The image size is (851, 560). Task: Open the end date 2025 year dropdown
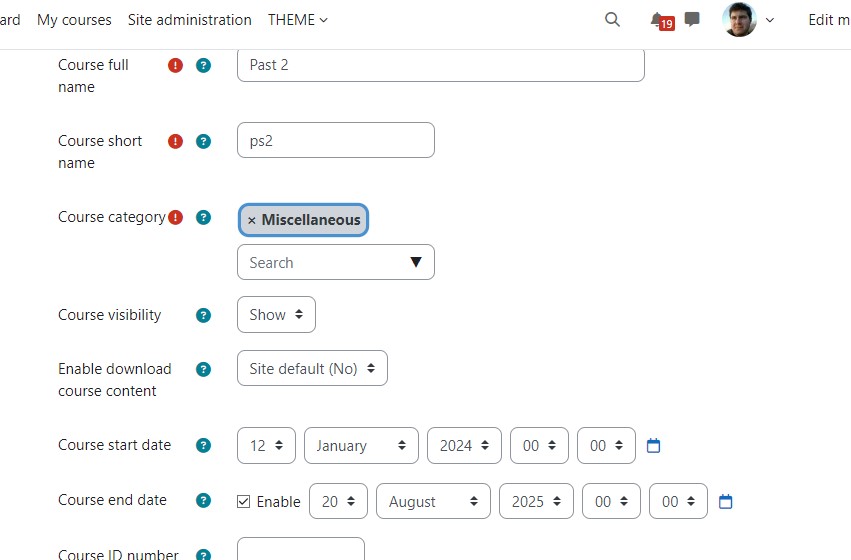(x=536, y=501)
